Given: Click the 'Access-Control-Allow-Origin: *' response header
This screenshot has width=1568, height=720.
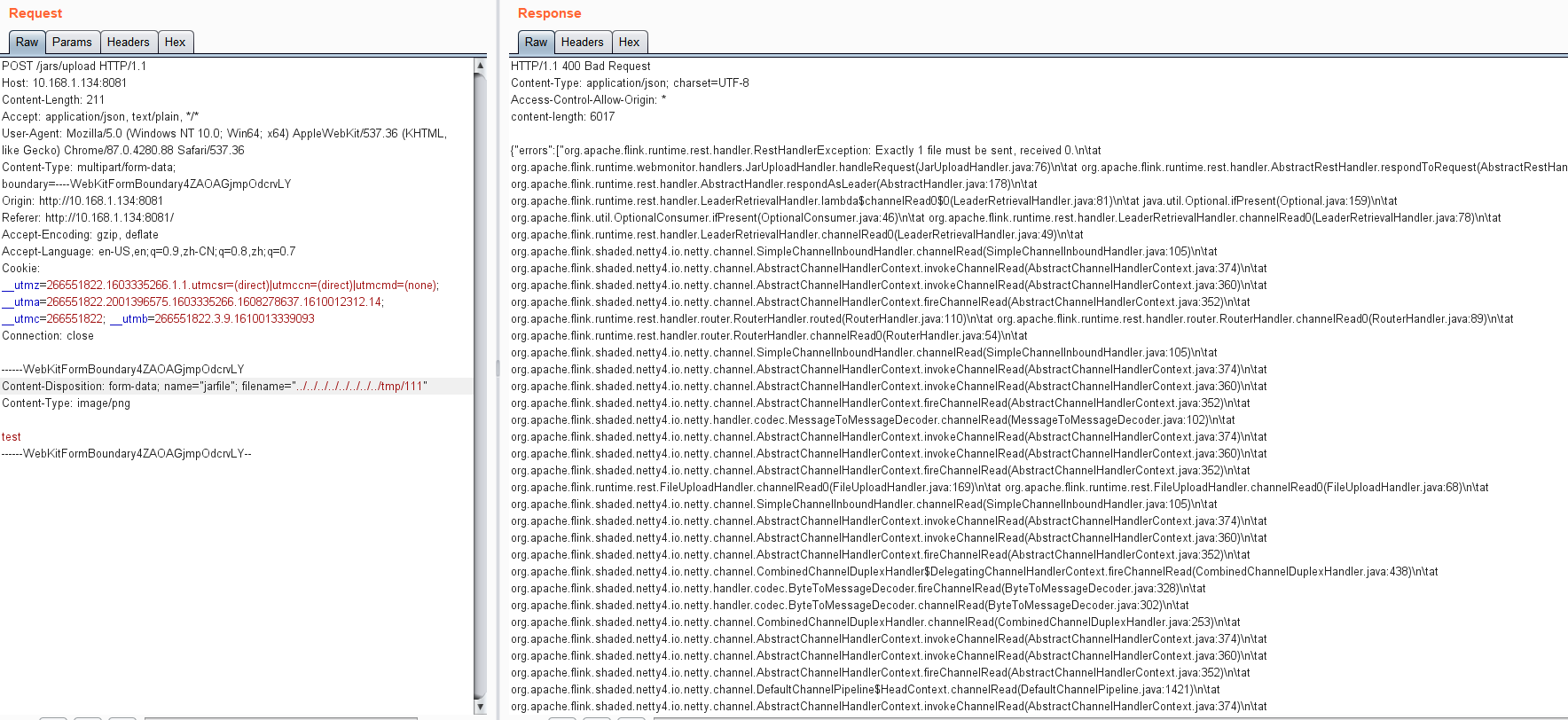Looking at the screenshot, I should tap(589, 99).
